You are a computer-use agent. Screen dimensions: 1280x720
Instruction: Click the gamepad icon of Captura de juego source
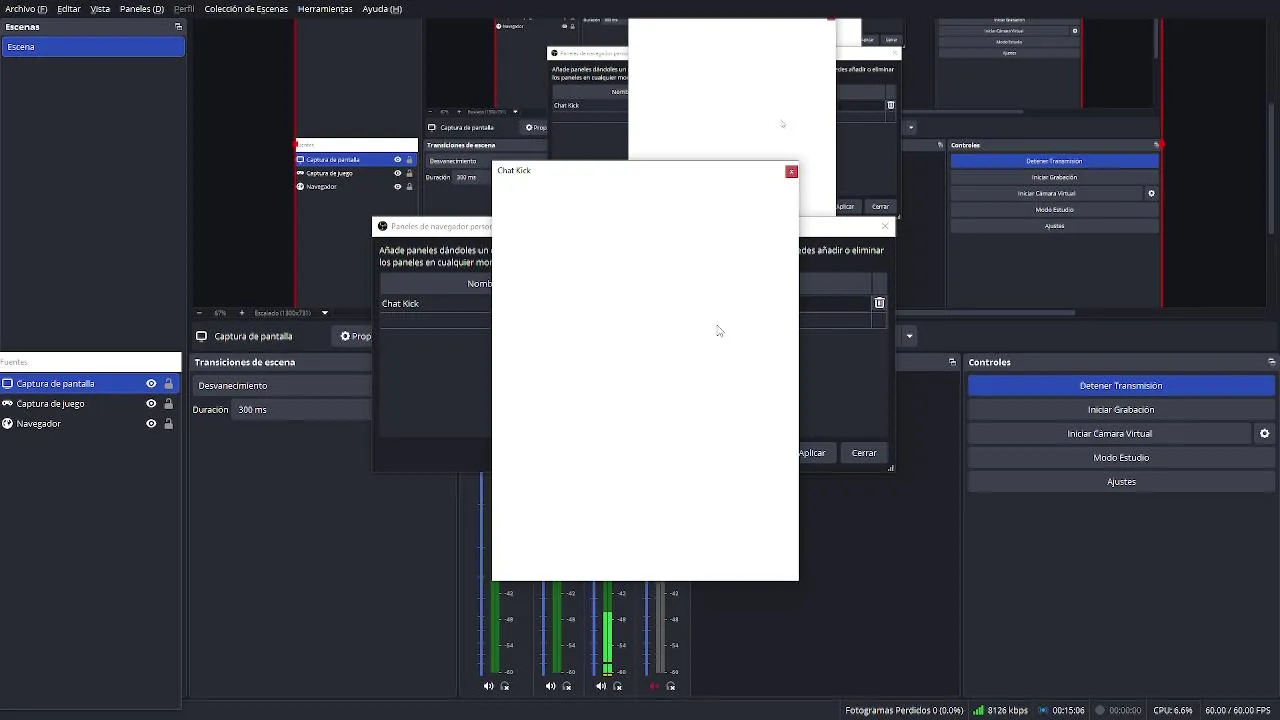point(7,404)
